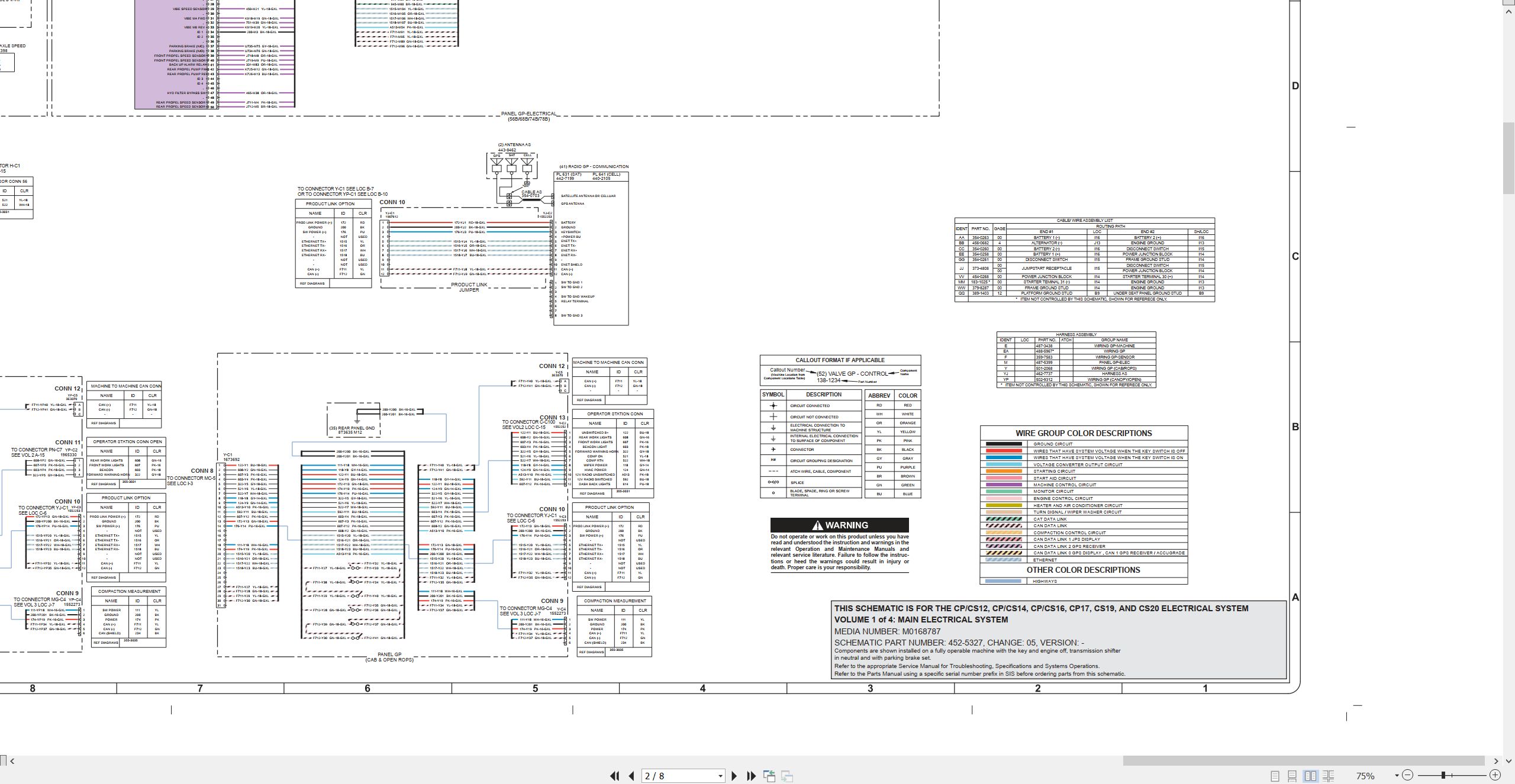Switch to single page view
This screenshot has width=1515, height=784.
[x=1275, y=776]
